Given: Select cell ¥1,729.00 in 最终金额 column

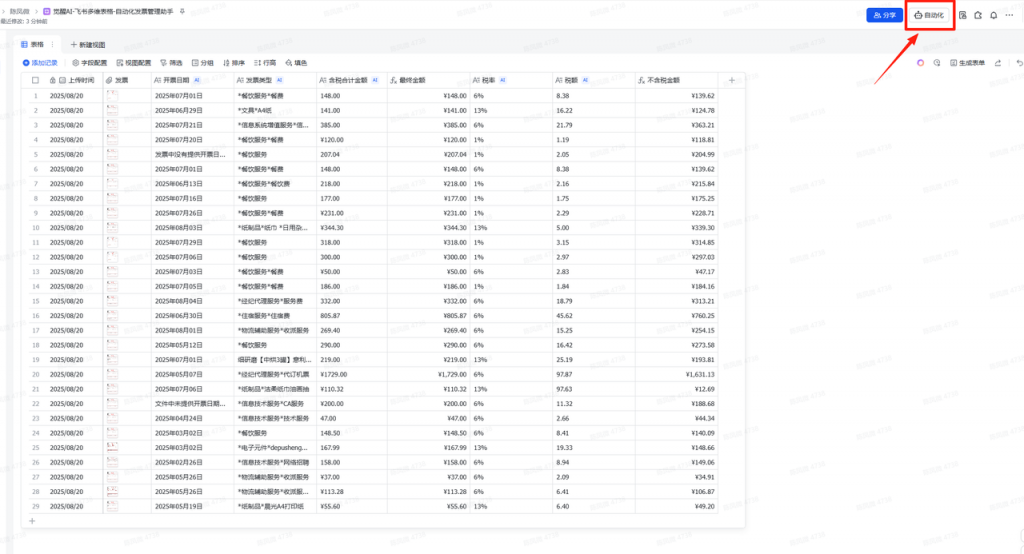Looking at the screenshot, I should pos(428,374).
